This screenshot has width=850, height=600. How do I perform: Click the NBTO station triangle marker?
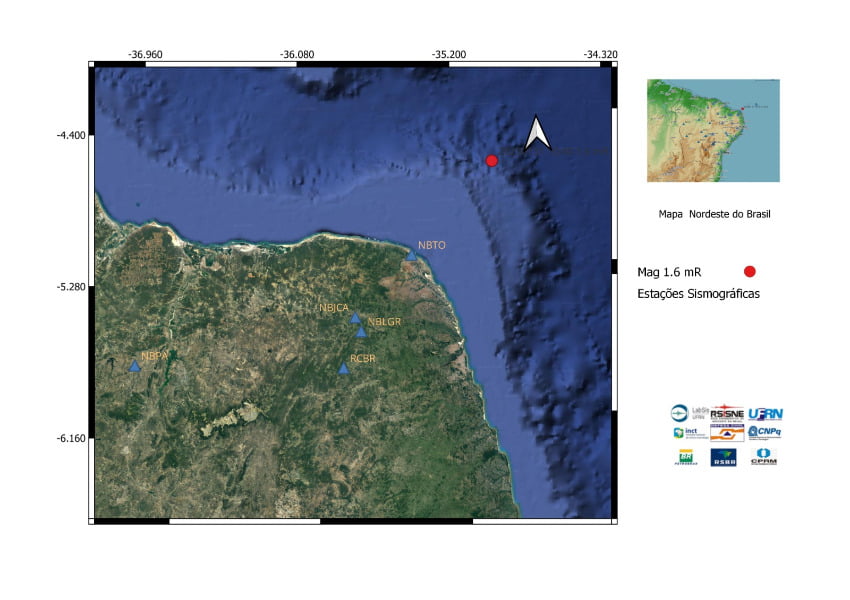(411, 256)
